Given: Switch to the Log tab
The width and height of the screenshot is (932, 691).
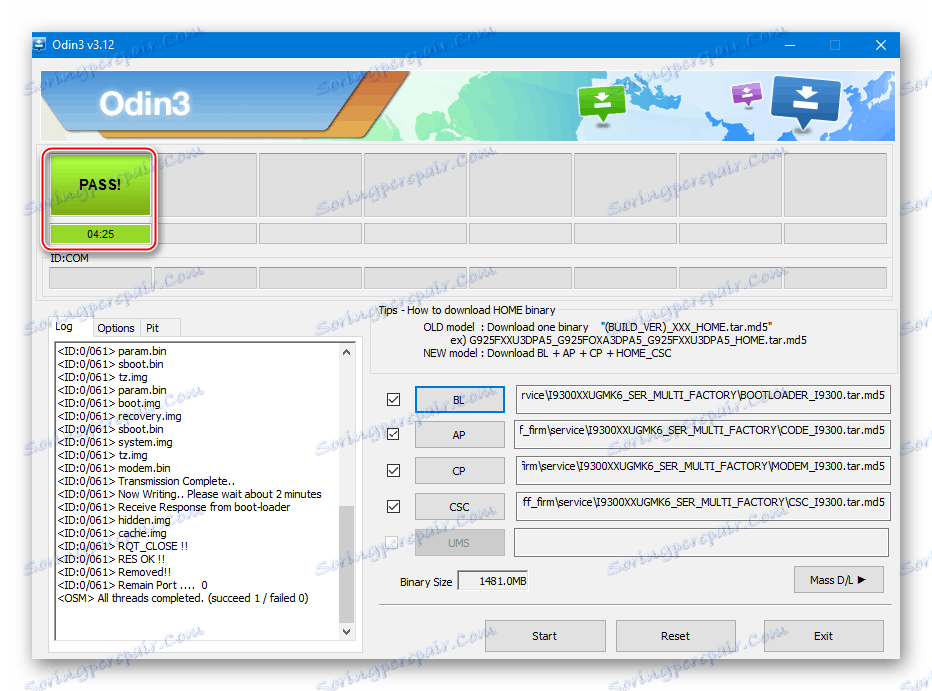Looking at the screenshot, I should (x=64, y=327).
